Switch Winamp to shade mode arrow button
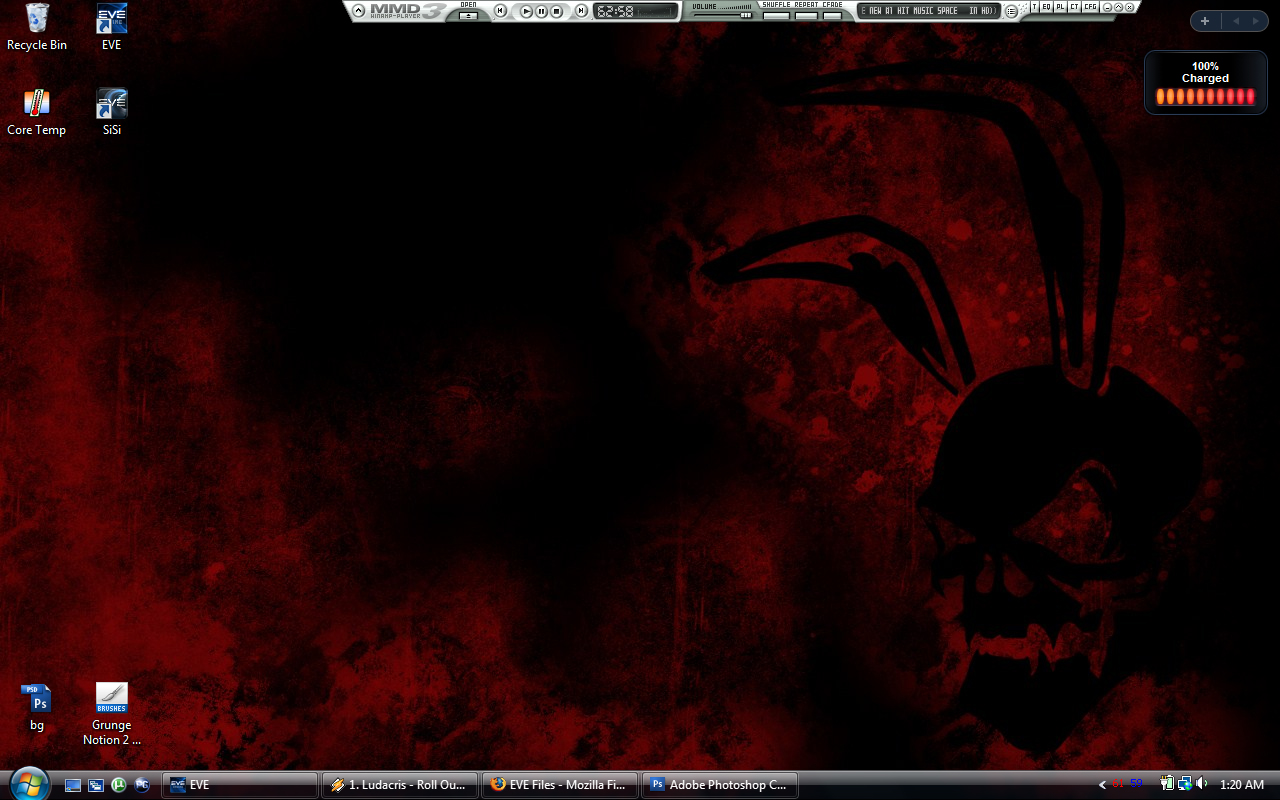This screenshot has height=800, width=1280. pos(1119,8)
